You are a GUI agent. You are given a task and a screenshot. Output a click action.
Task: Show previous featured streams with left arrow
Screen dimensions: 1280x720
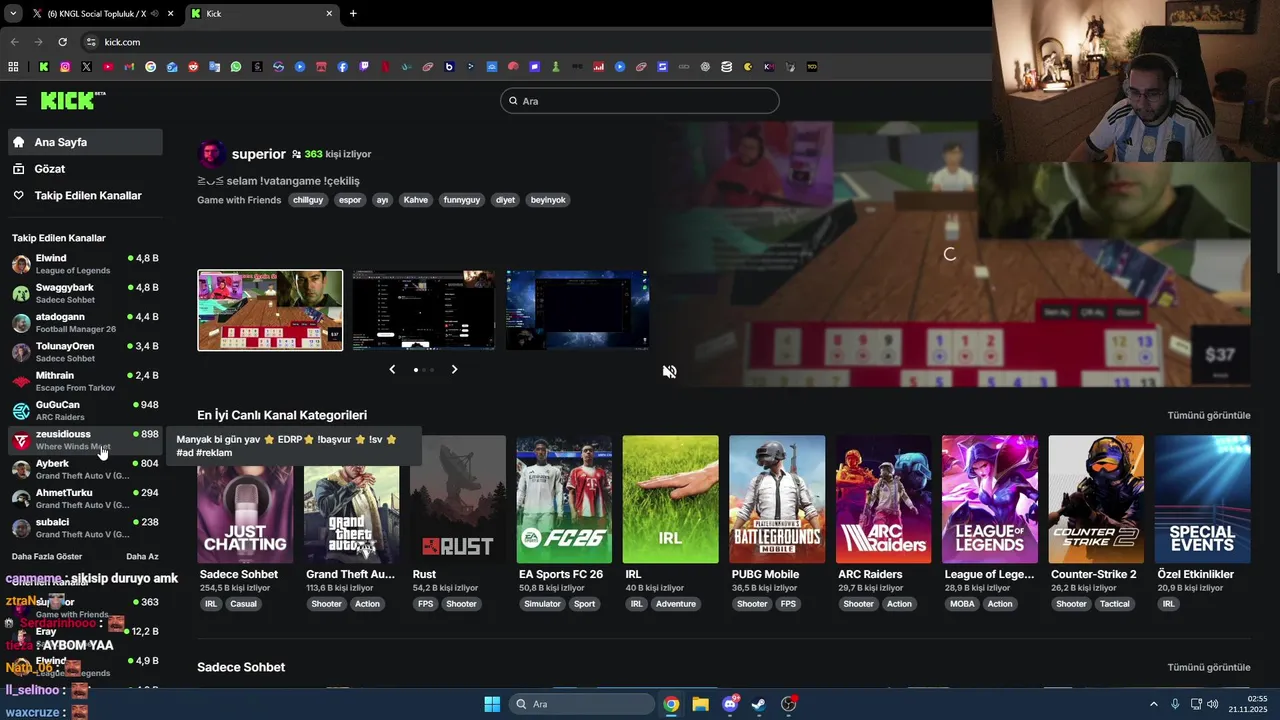tap(392, 370)
